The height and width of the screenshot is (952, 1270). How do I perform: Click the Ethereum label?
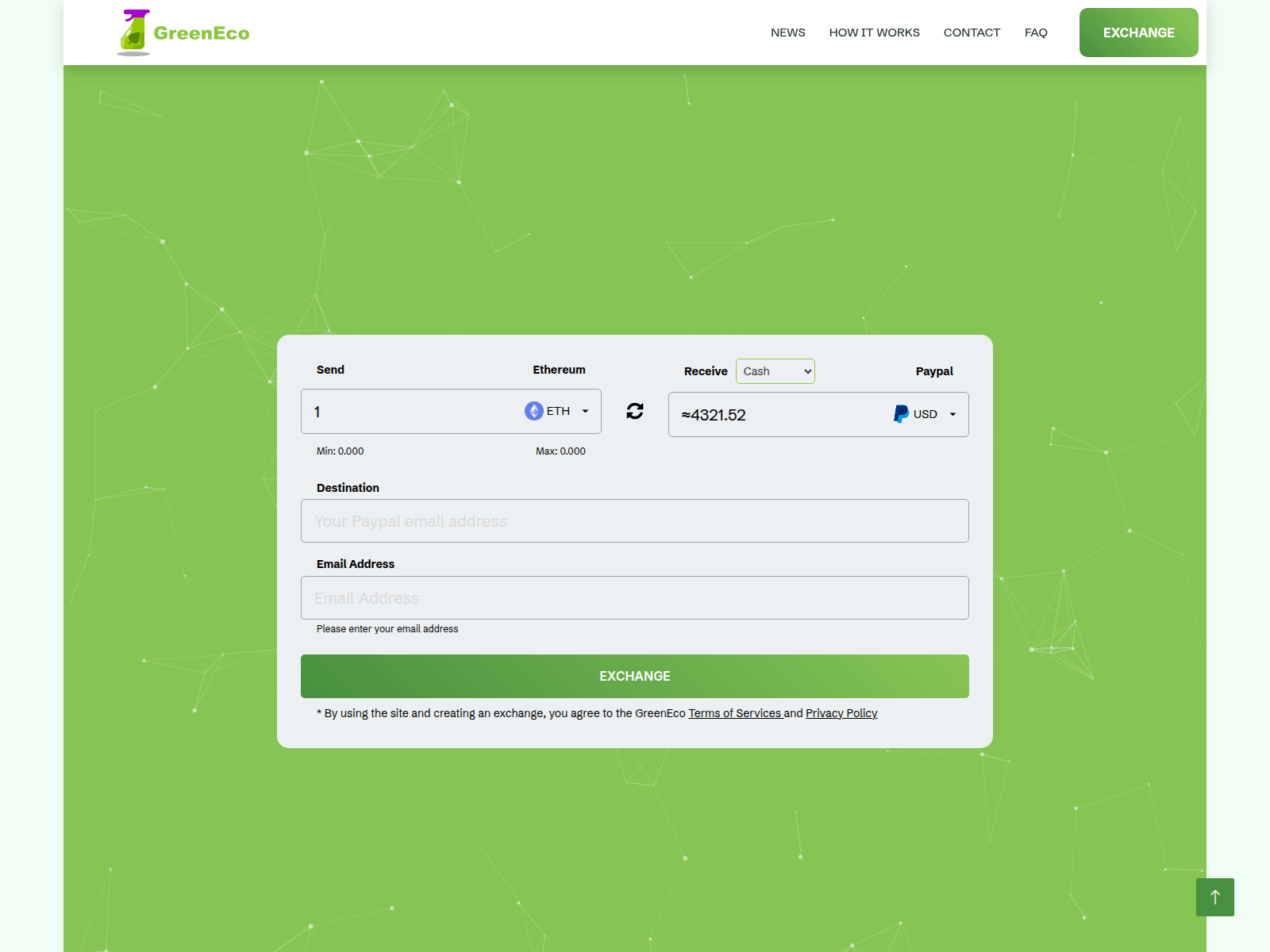(x=559, y=370)
